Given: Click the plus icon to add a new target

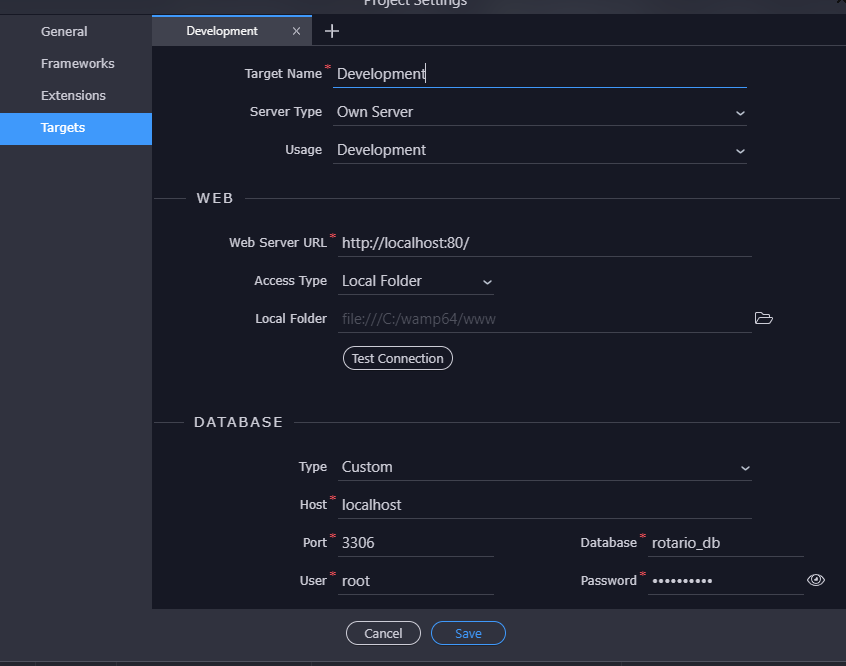Looking at the screenshot, I should 332,31.
